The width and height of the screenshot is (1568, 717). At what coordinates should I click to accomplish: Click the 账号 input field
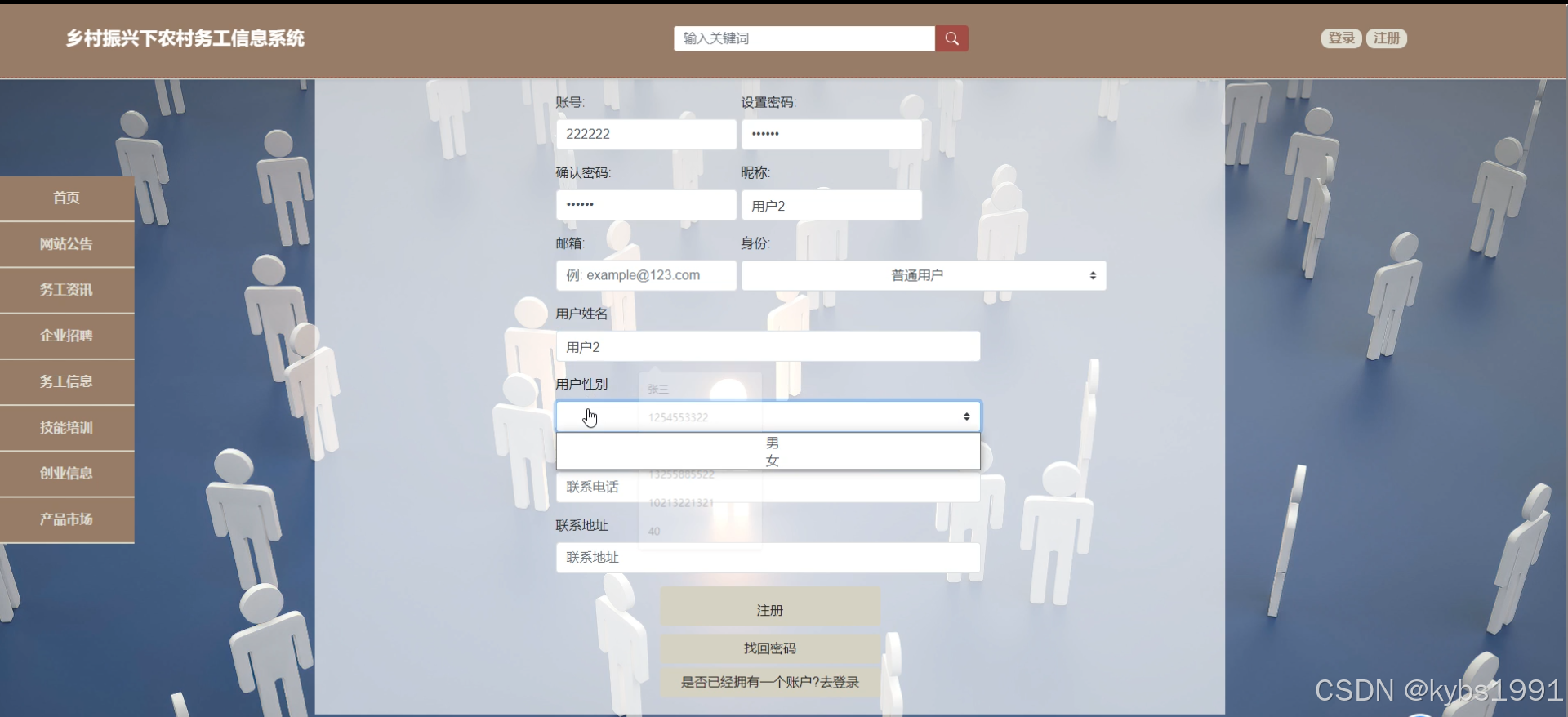pos(646,134)
